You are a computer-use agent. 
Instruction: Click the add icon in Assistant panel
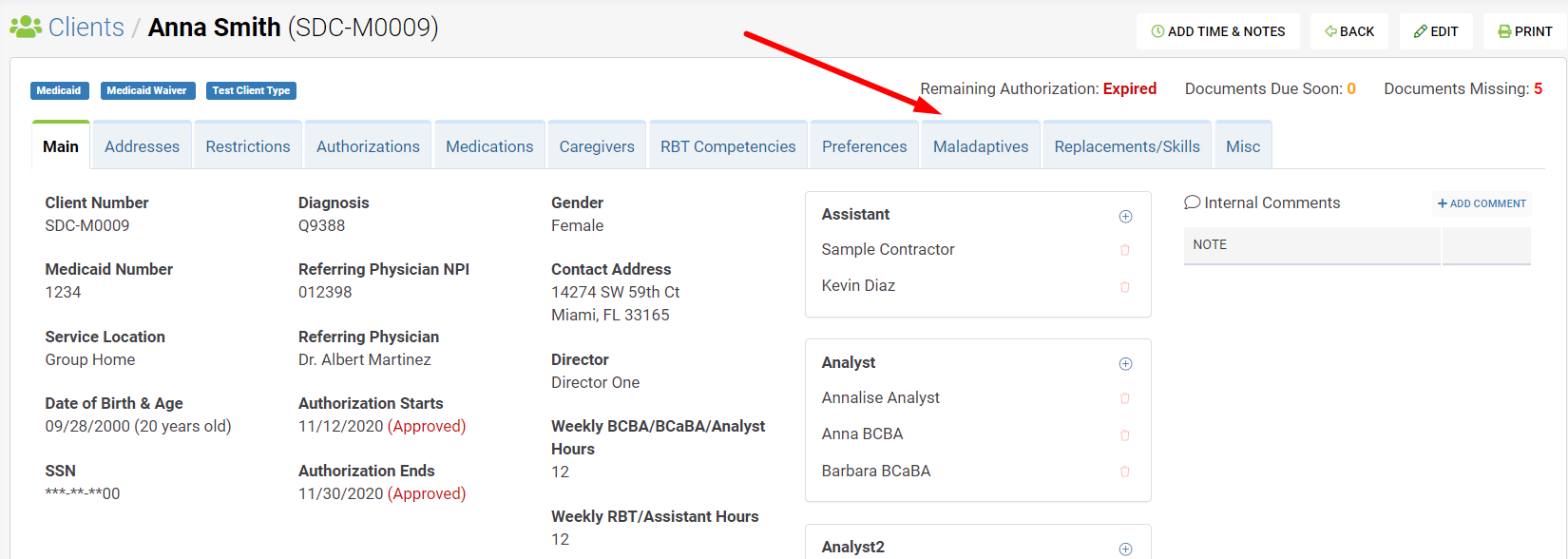(x=1125, y=217)
